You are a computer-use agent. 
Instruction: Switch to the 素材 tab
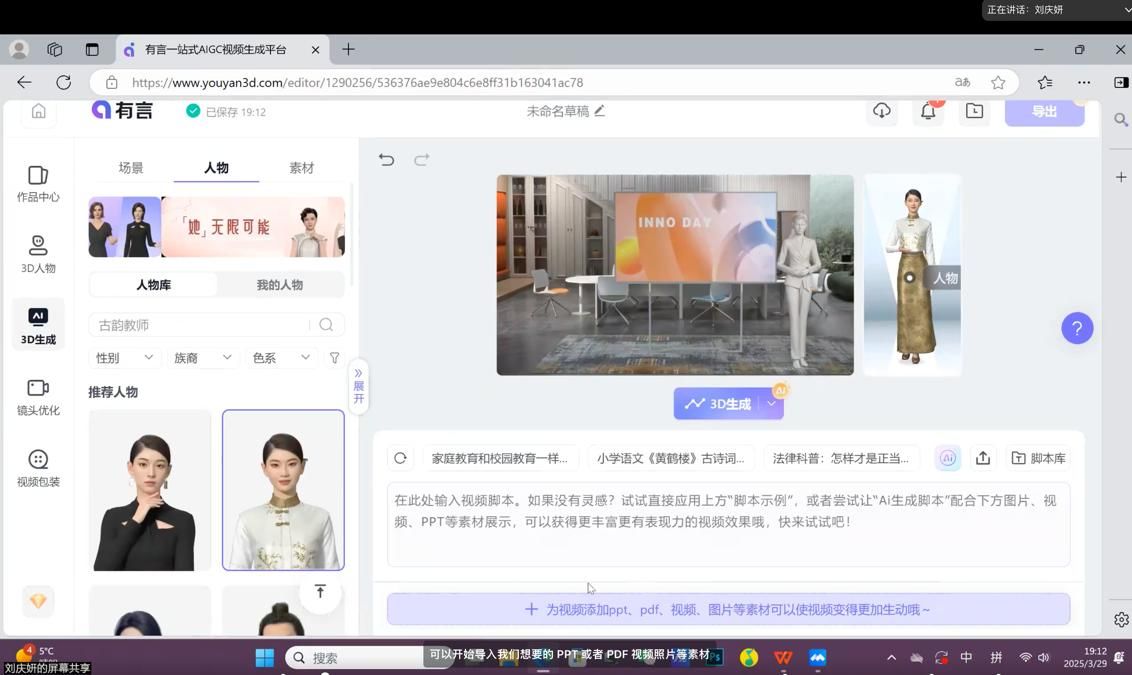point(301,168)
